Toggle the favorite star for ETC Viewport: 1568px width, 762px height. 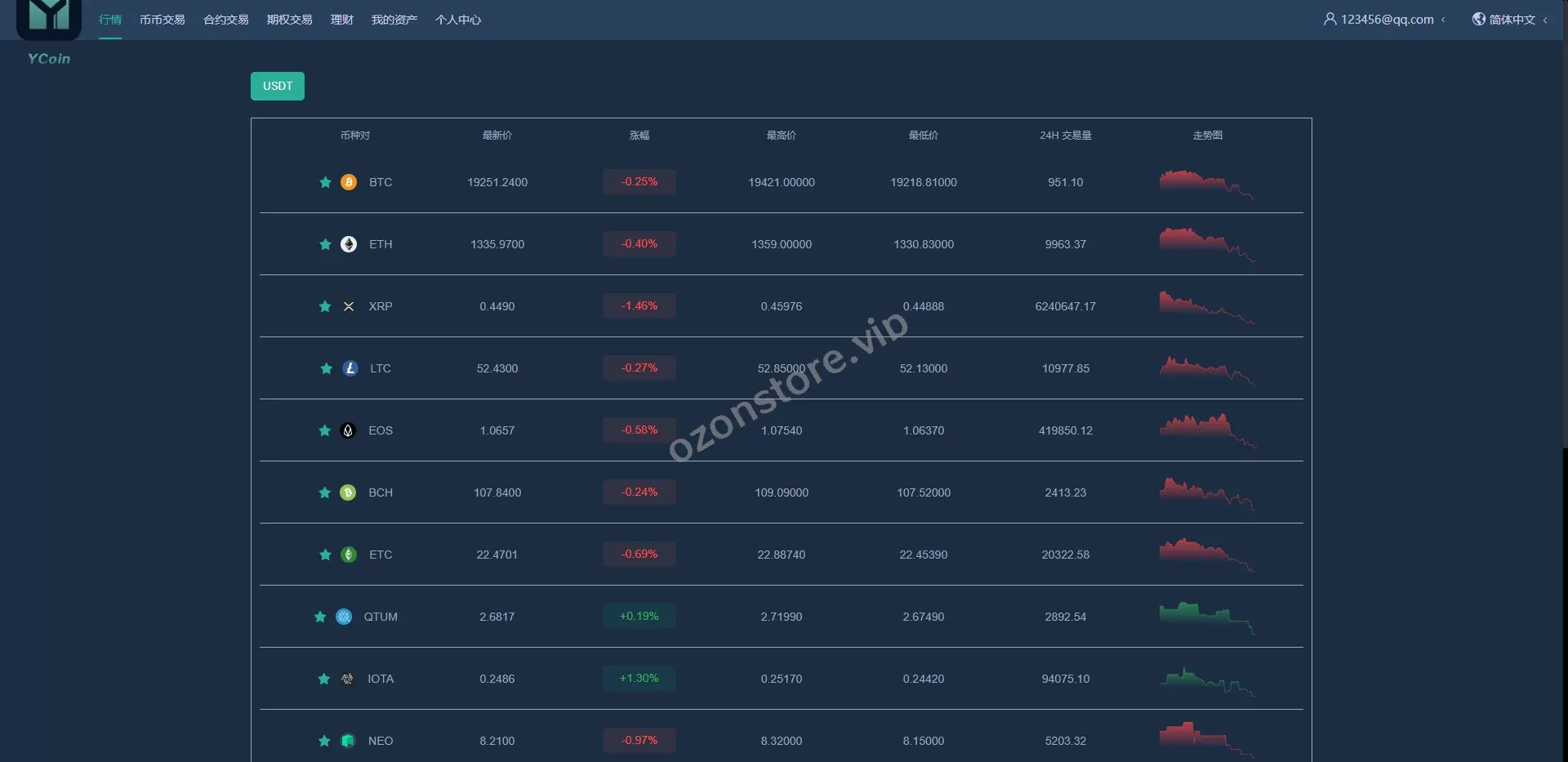click(x=325, y=555)
